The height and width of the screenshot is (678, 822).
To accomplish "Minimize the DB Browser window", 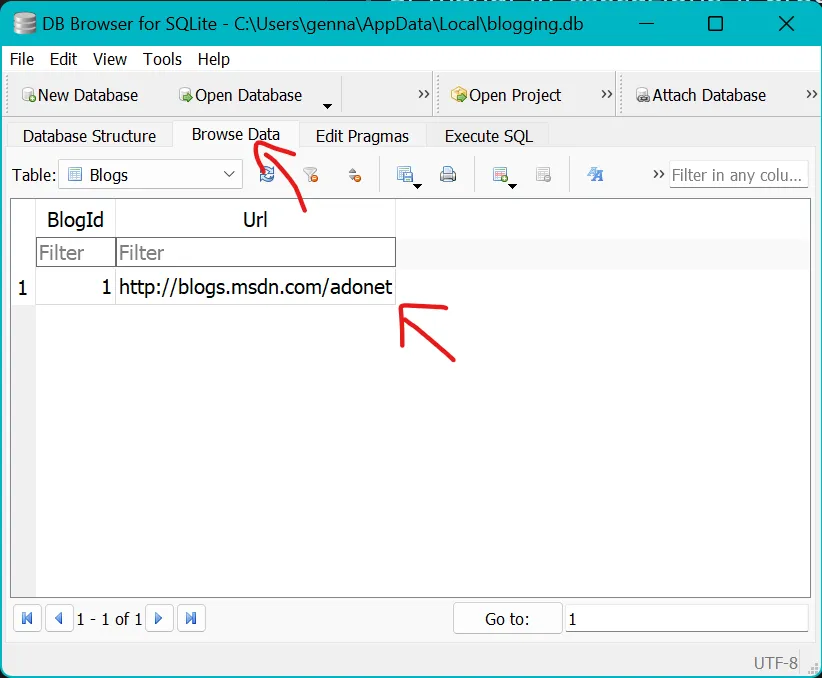I will [646, 24].
